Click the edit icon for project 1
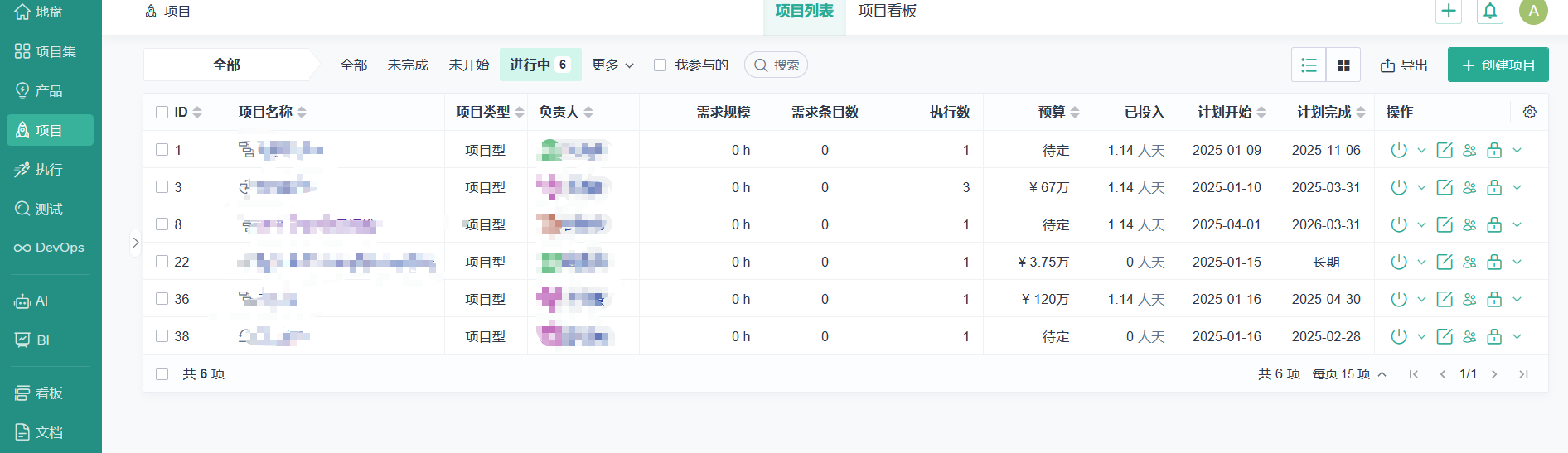1568x453 pixels. tap(1444, 150)
